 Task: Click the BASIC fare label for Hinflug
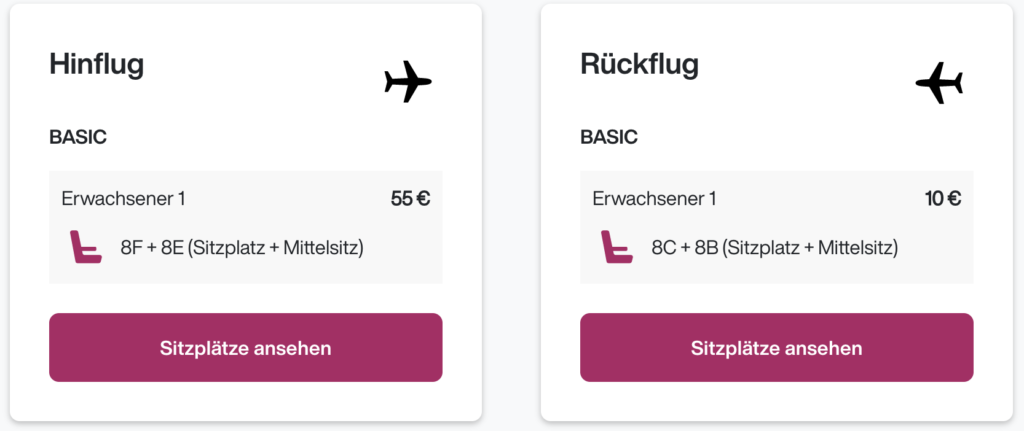(x=78, y=138)
